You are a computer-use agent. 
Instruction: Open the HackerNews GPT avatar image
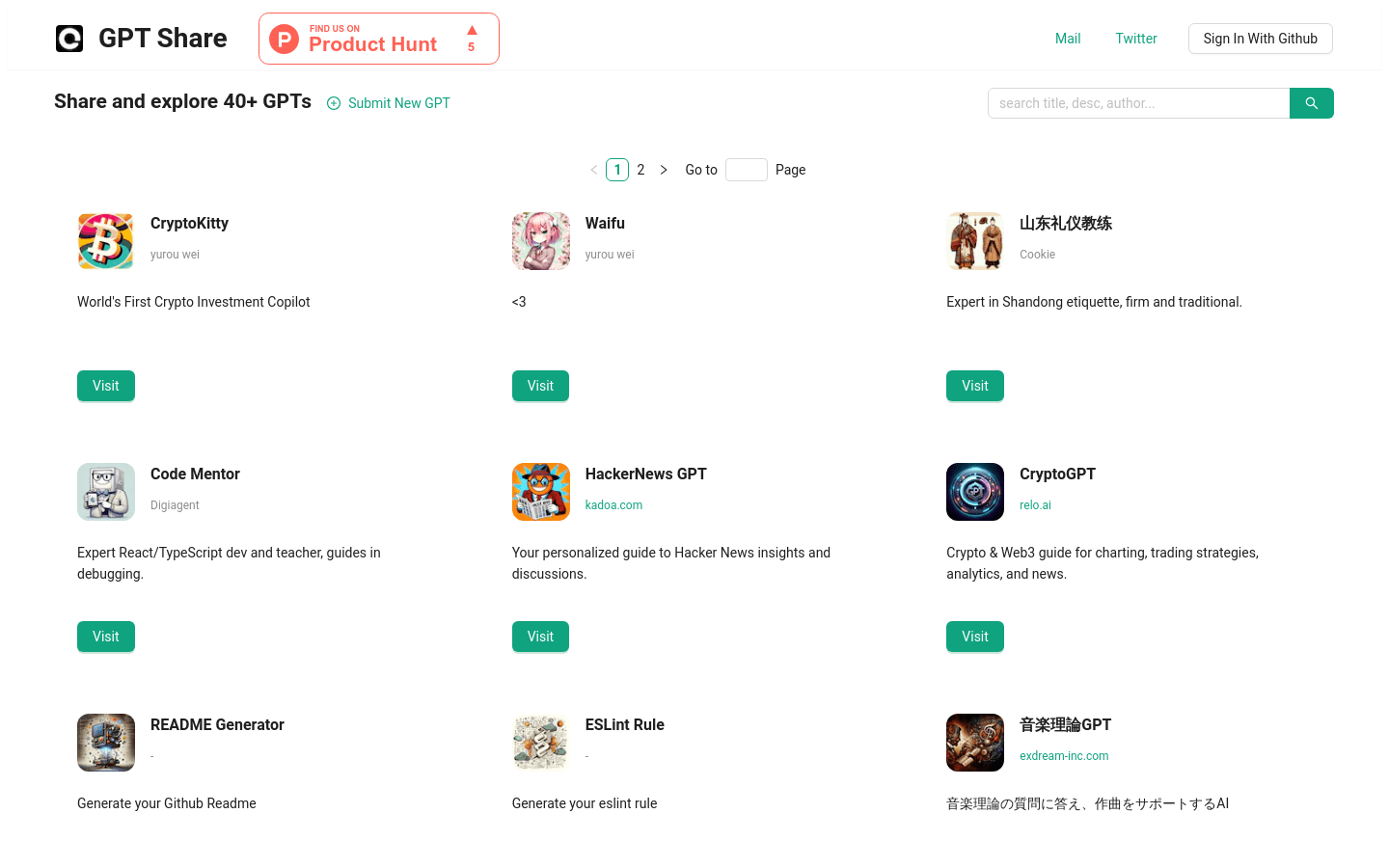click(541, 492)
